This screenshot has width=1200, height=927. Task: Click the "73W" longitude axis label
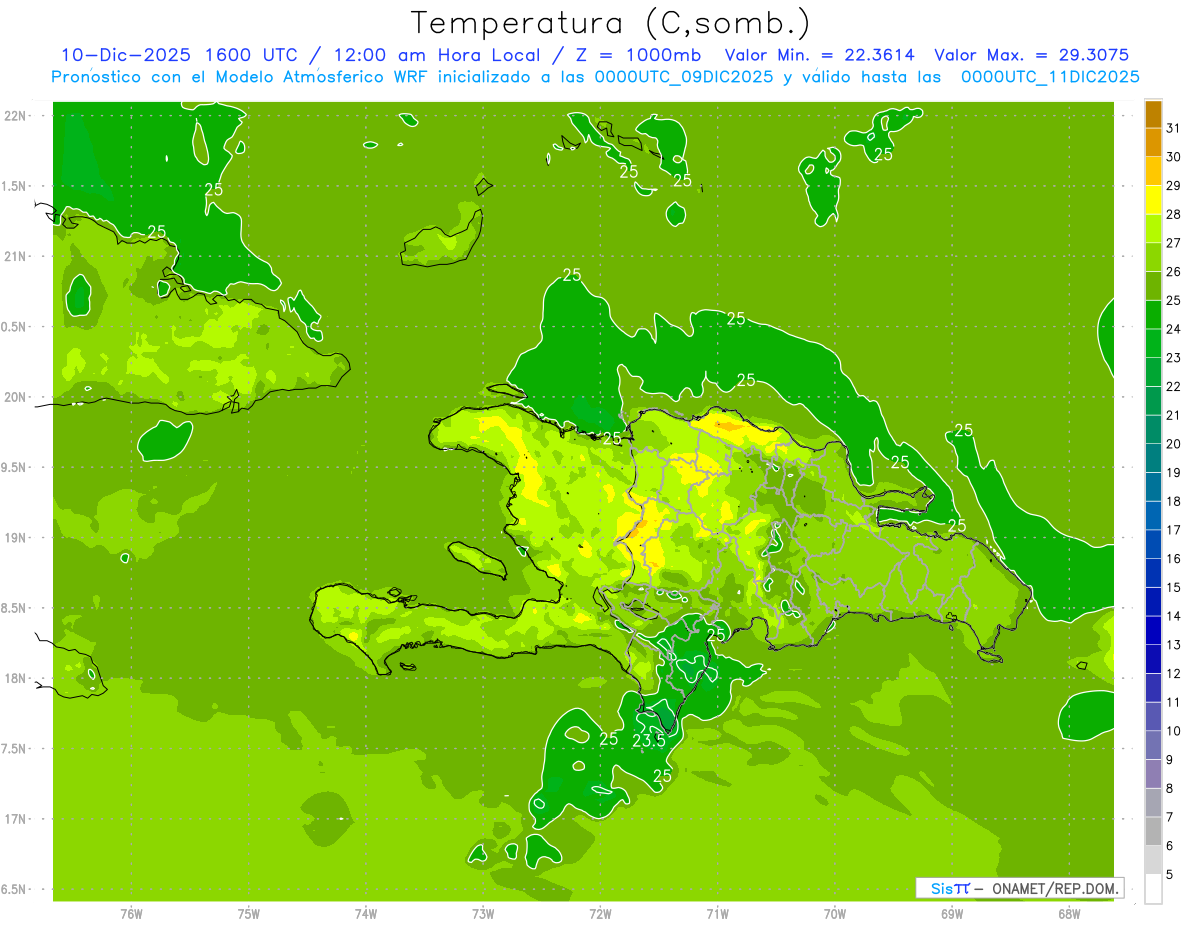483,914
